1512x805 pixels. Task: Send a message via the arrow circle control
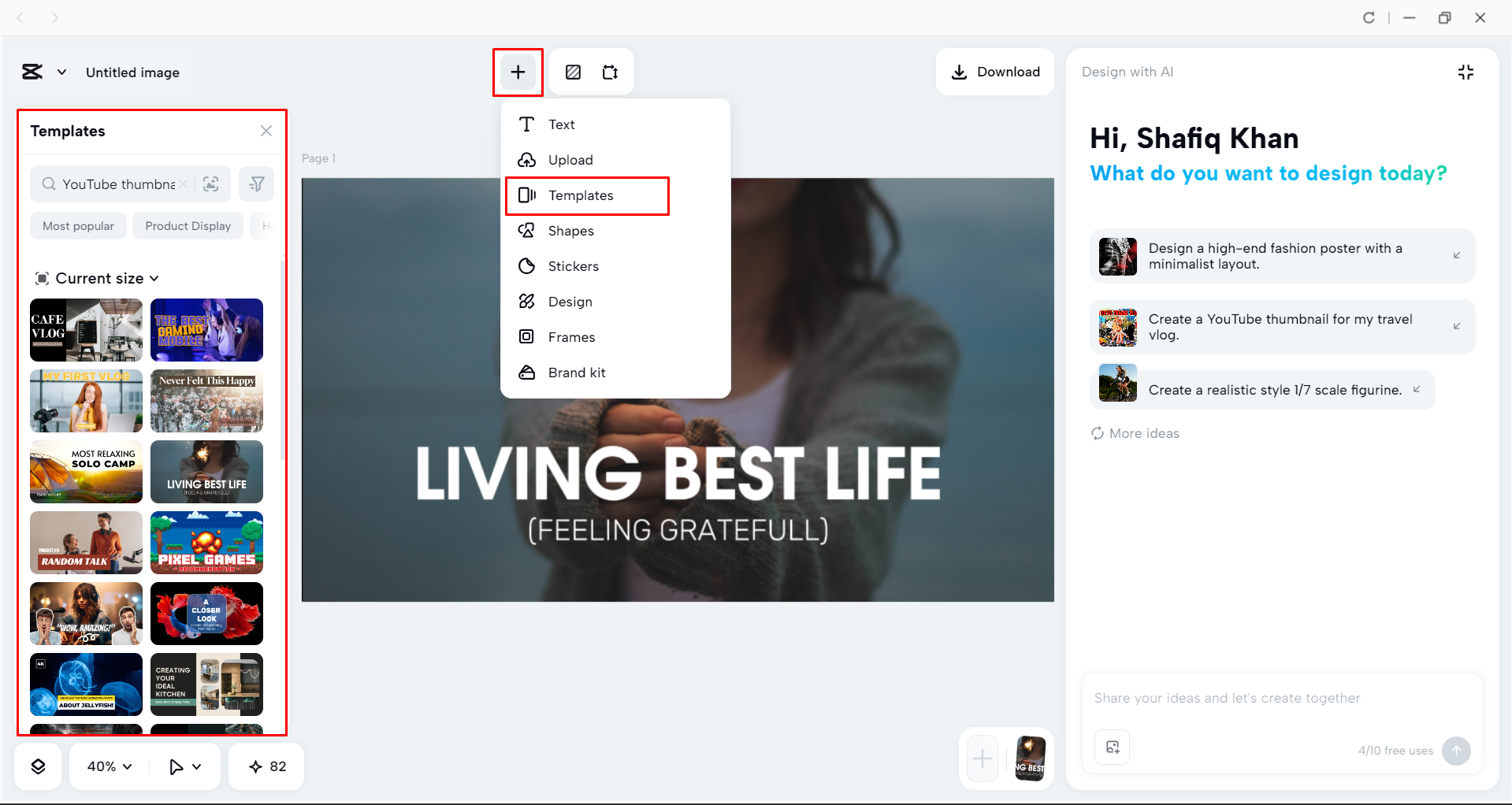pyautogui.click(x=1455, y=751)
